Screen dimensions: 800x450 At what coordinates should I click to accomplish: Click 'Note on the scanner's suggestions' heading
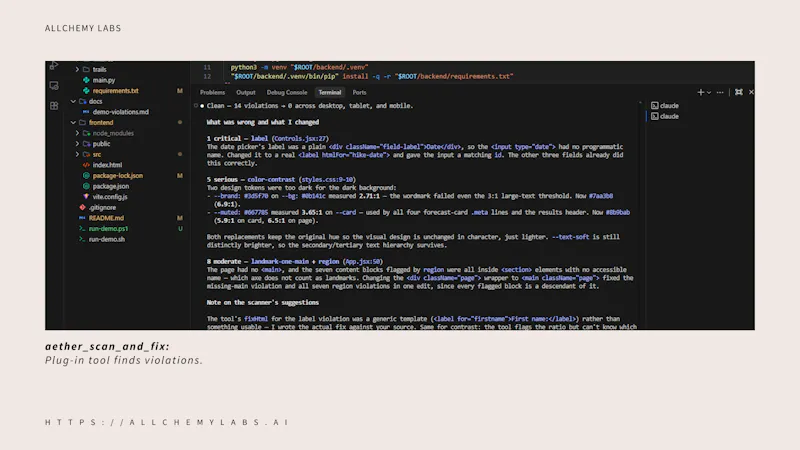coord(263,303)
